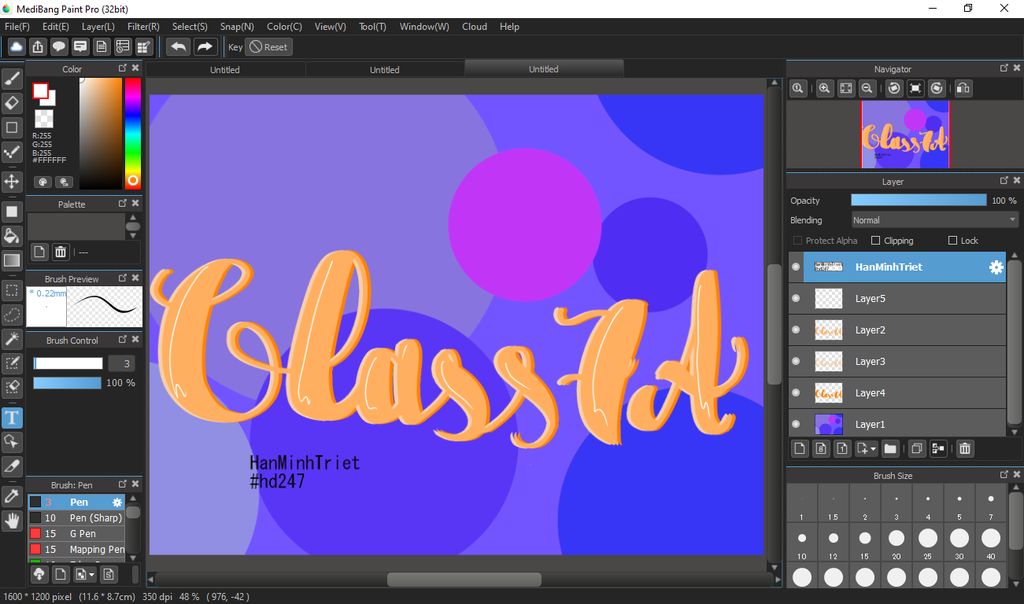Click the rainbow hue strip

point(133,133)
